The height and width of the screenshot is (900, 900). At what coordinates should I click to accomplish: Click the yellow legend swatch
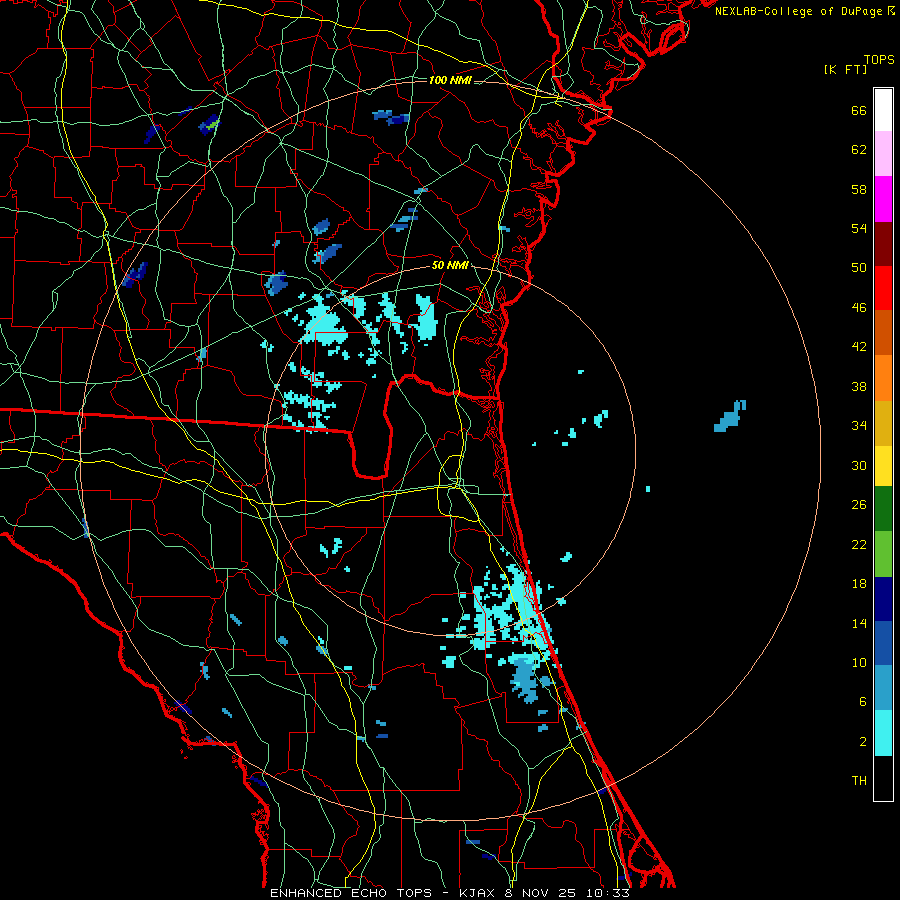coord(883,466)
